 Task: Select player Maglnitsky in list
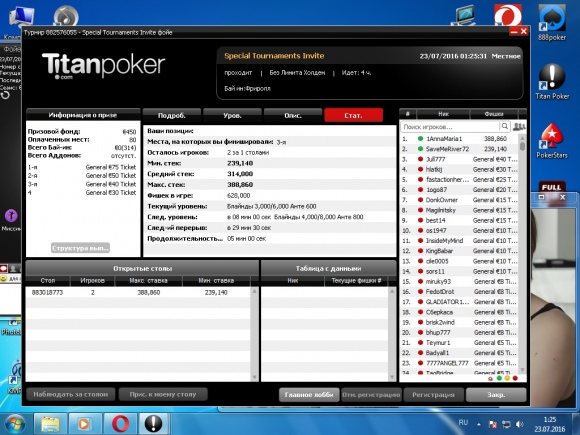click(x=459, y=210)
